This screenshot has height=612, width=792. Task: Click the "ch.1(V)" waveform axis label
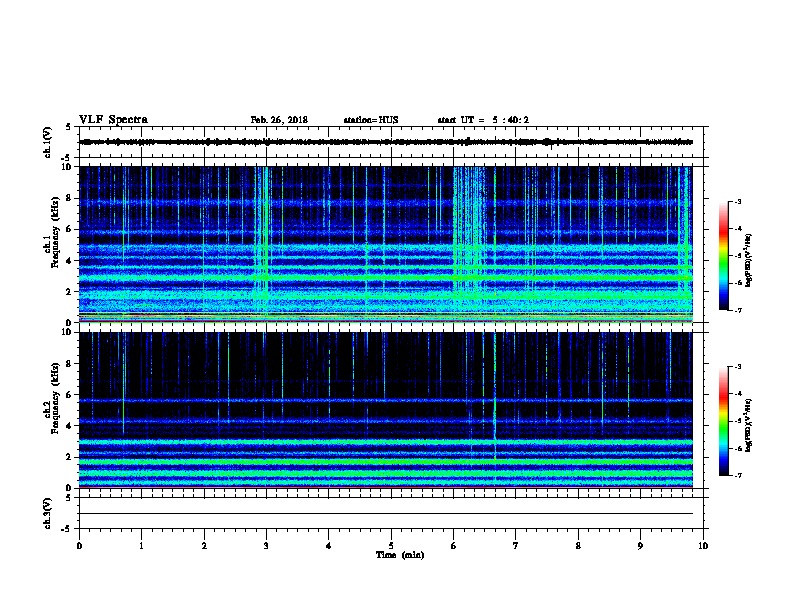click(x=48, y=142)
